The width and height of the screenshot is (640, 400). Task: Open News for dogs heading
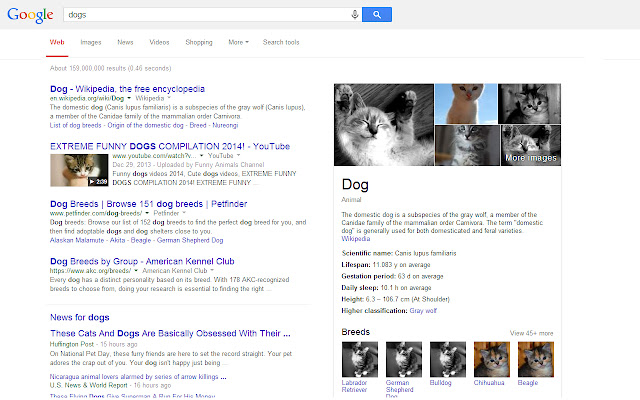pos(80,317)
